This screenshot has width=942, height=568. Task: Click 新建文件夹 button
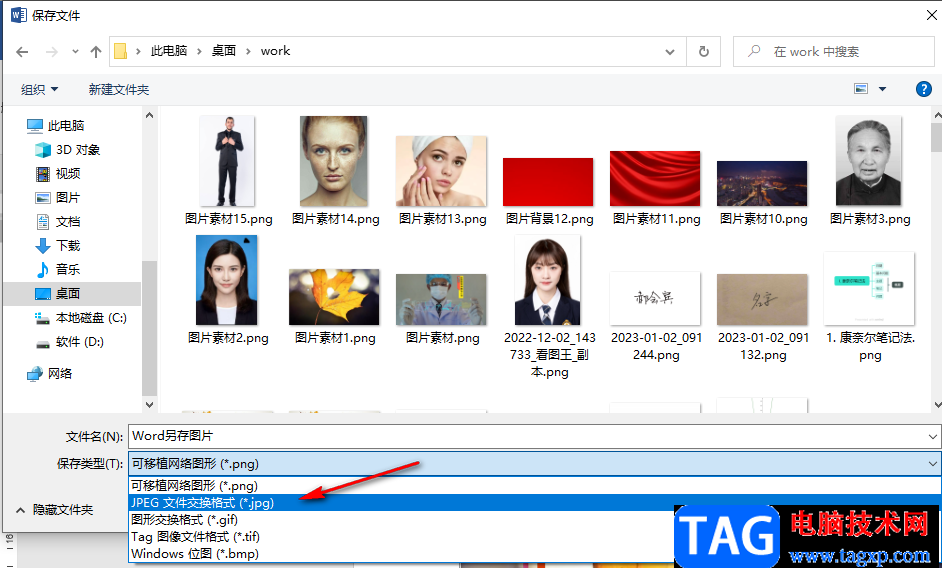(119, 90)
